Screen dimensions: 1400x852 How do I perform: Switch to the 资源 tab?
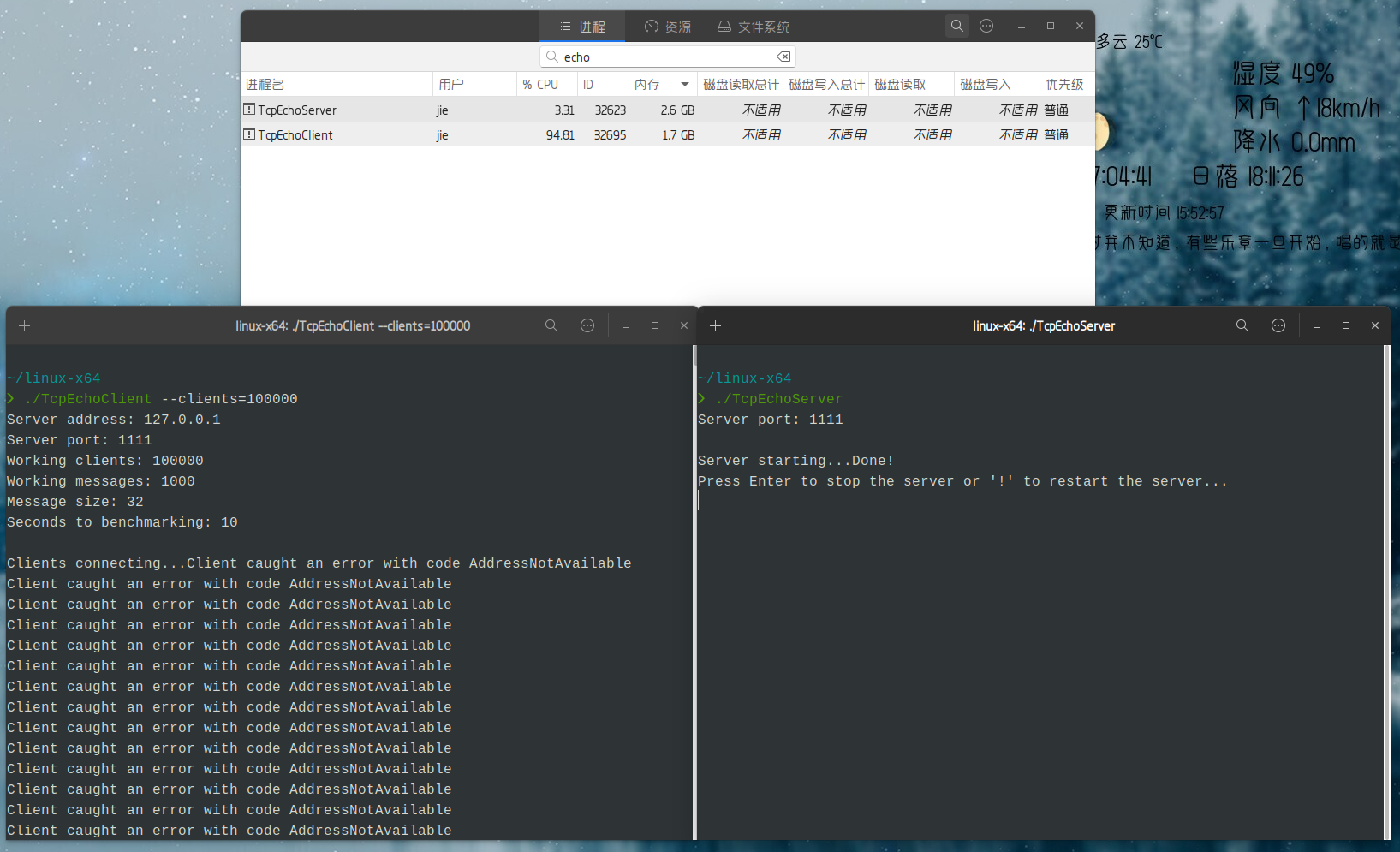tap(667, 26)
